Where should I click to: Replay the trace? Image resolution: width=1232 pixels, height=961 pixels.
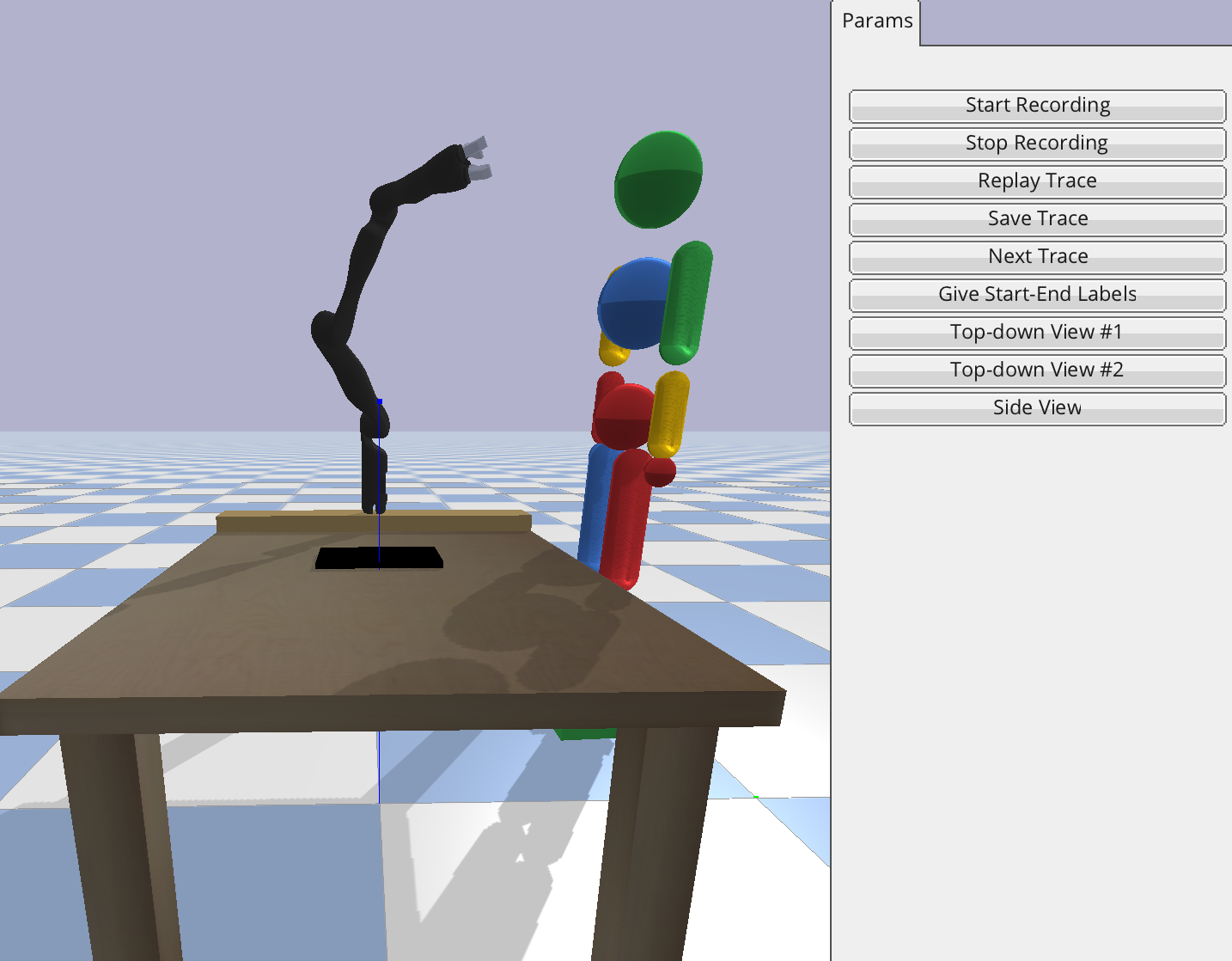[1037, 181]
